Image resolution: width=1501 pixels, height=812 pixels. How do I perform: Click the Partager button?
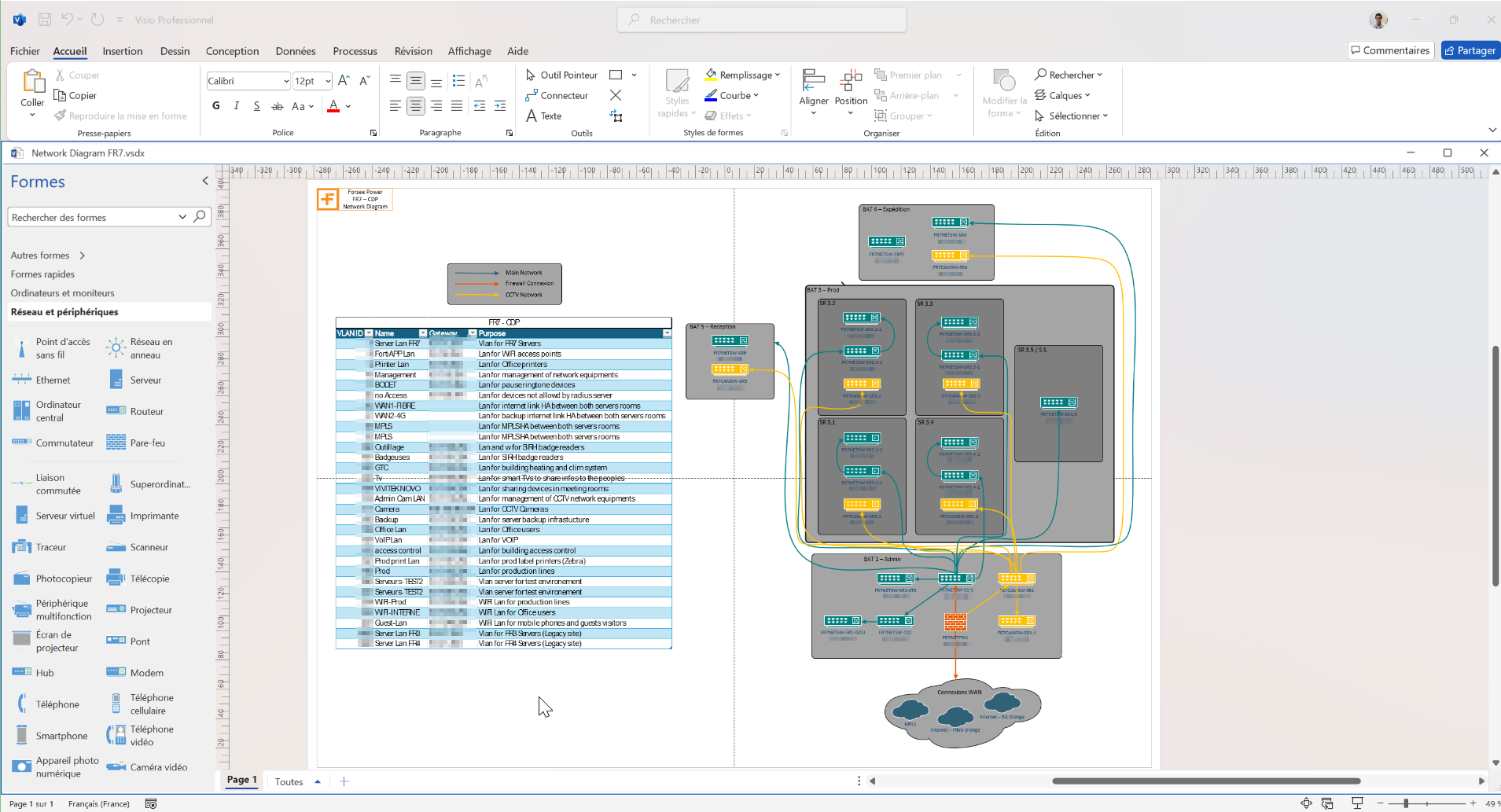(1470, 50)
